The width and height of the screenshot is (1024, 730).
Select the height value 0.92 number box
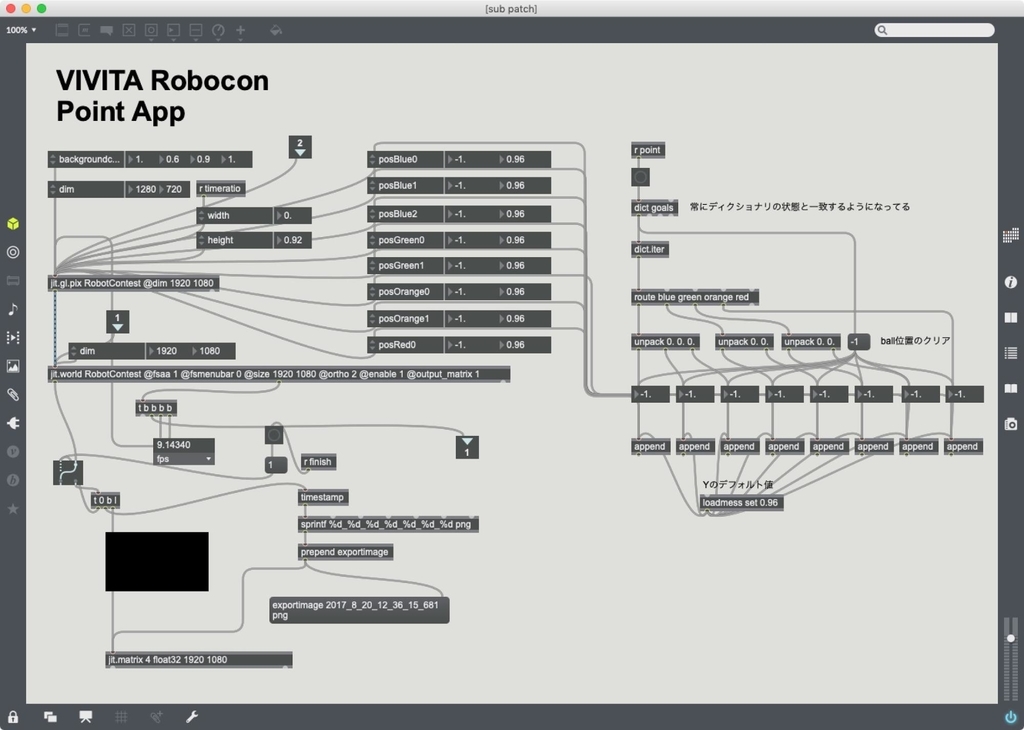[x=293, y=240]
